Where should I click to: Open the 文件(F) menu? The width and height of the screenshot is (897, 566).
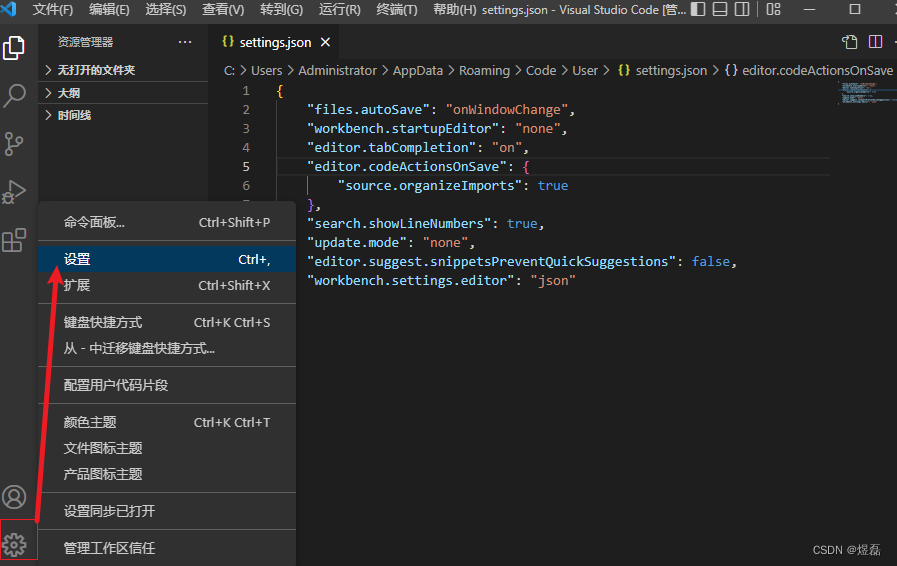[x=53, y=10]
